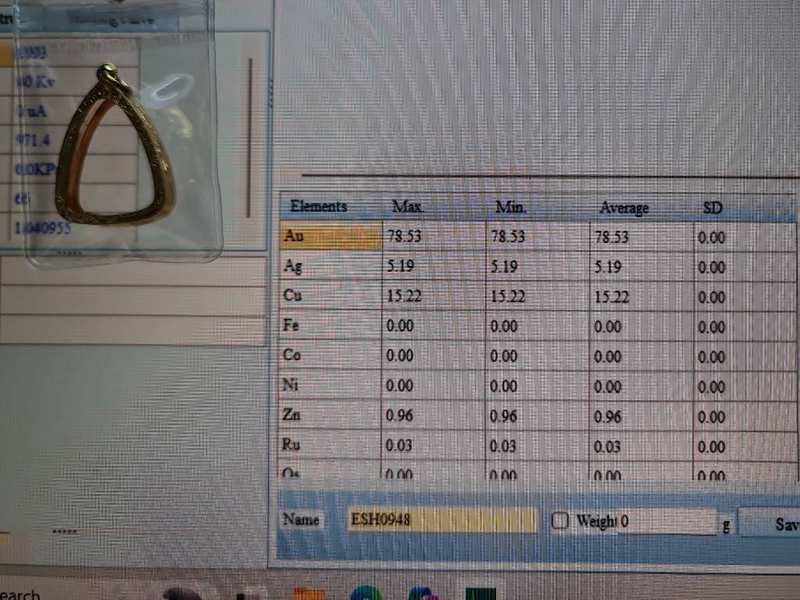Click the Weight value input box

[x=665, y=521]
